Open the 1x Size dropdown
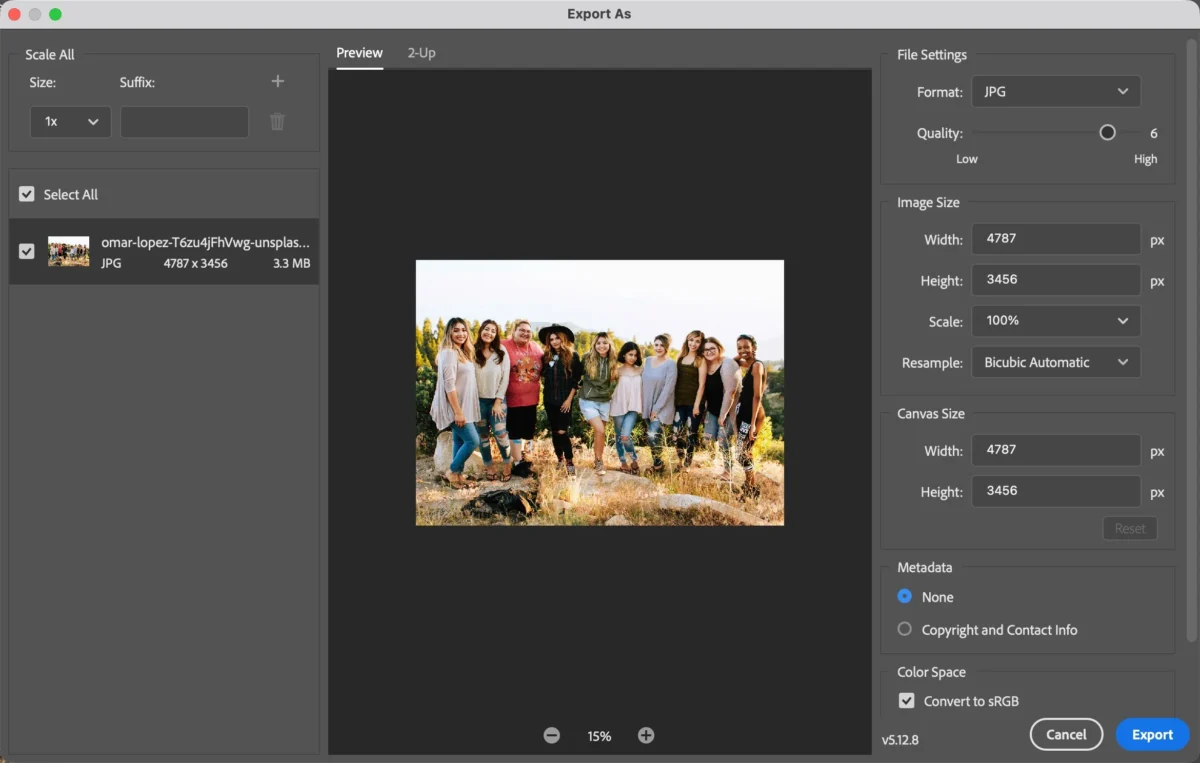Screen dimensions: 1200x763 (x=70, y=122)
